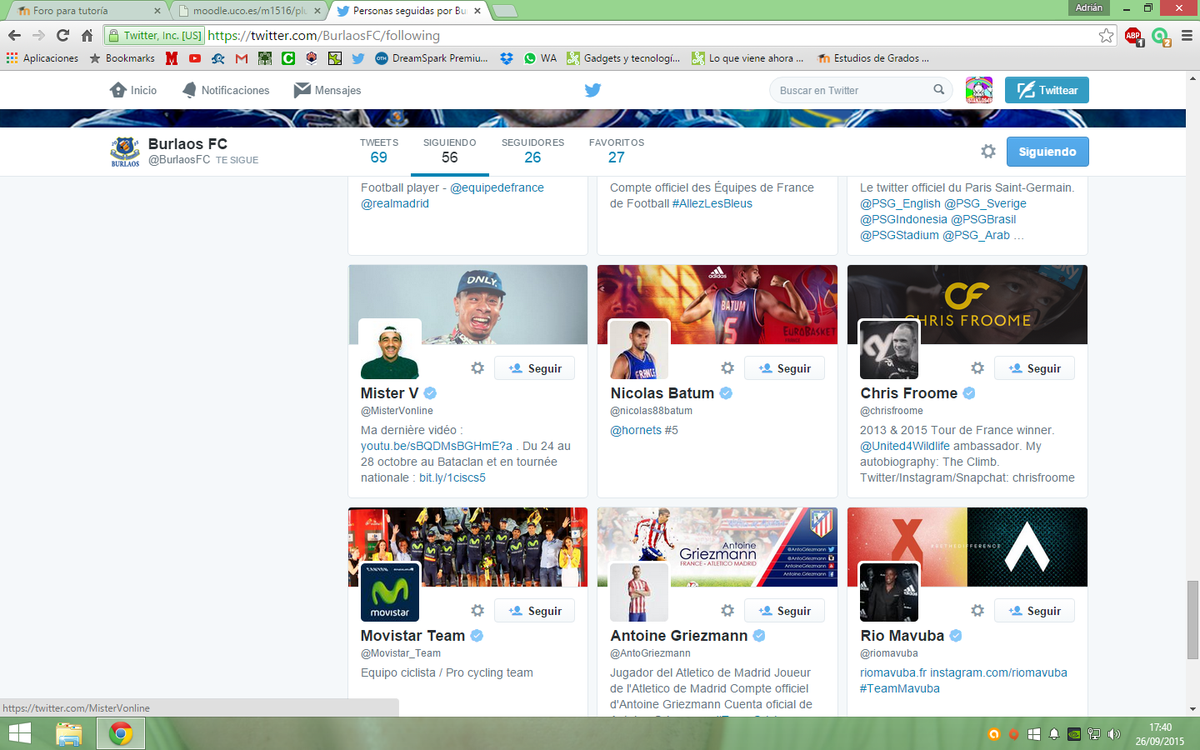The image size is (1200, 750).
Task: Open Mister V profile avatar
Action: click(x=390, y=349)
